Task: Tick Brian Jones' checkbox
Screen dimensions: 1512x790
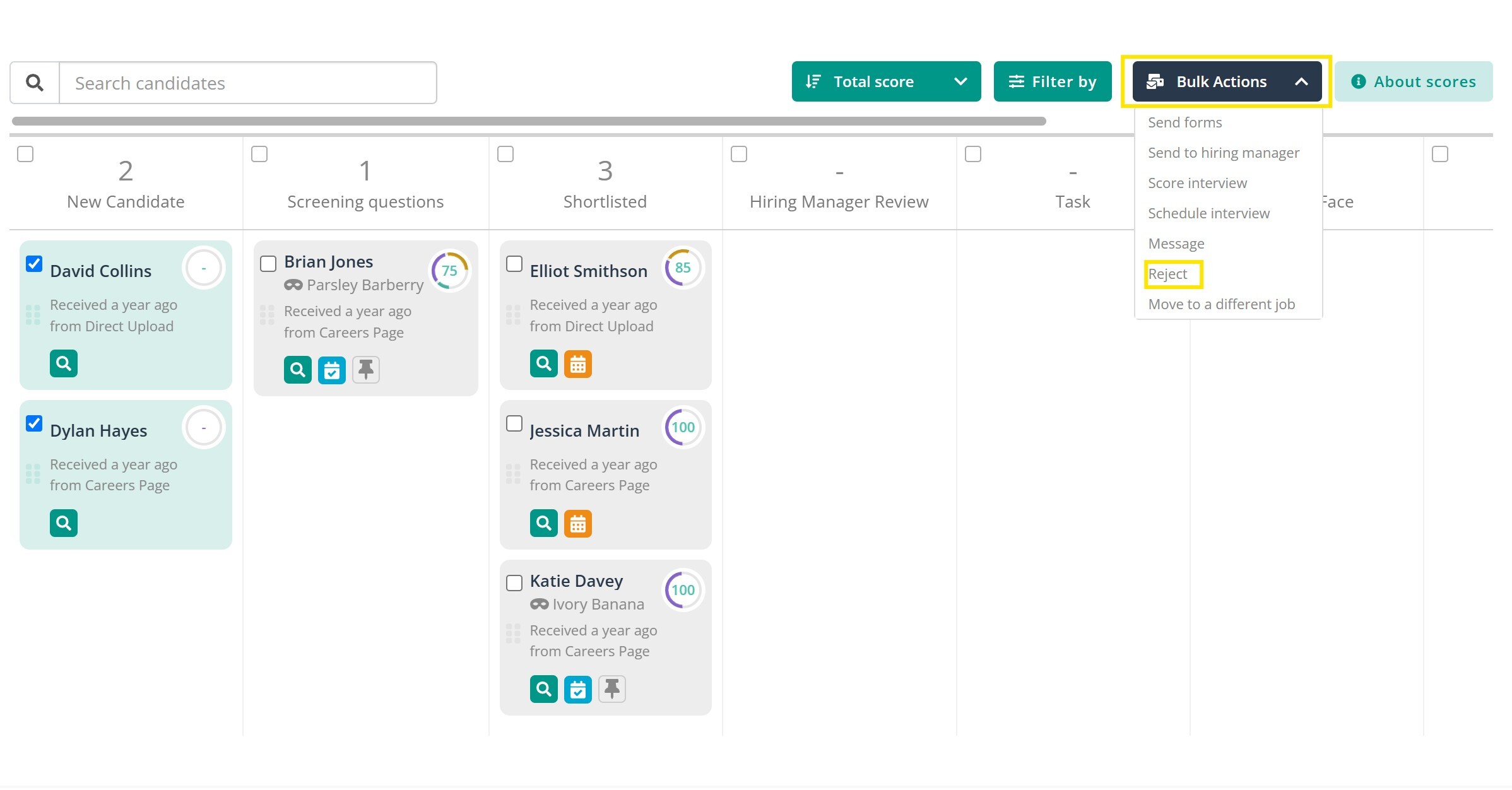Action: click(x=268, y=263)
